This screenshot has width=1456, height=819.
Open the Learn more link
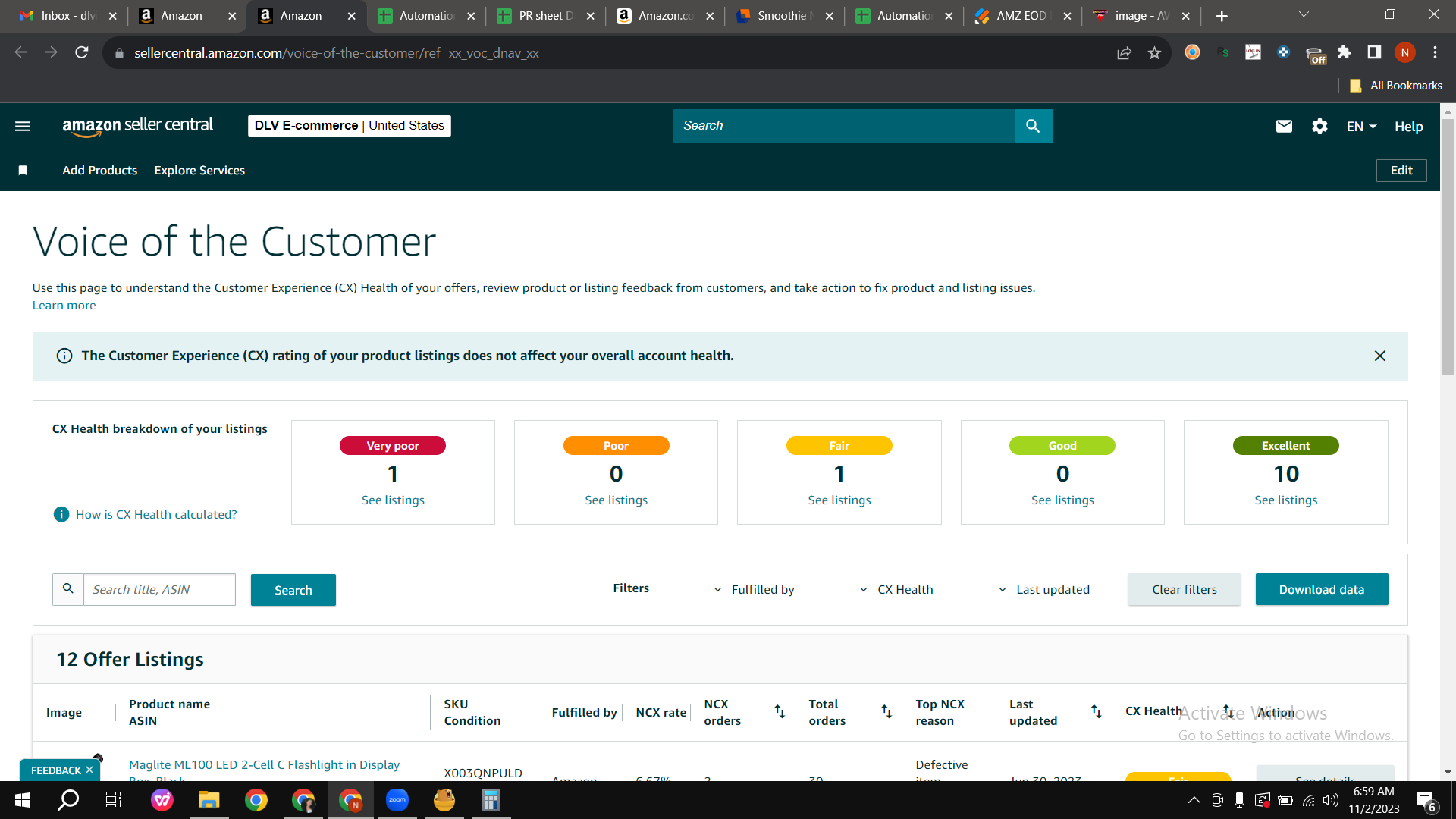(64, 306)
